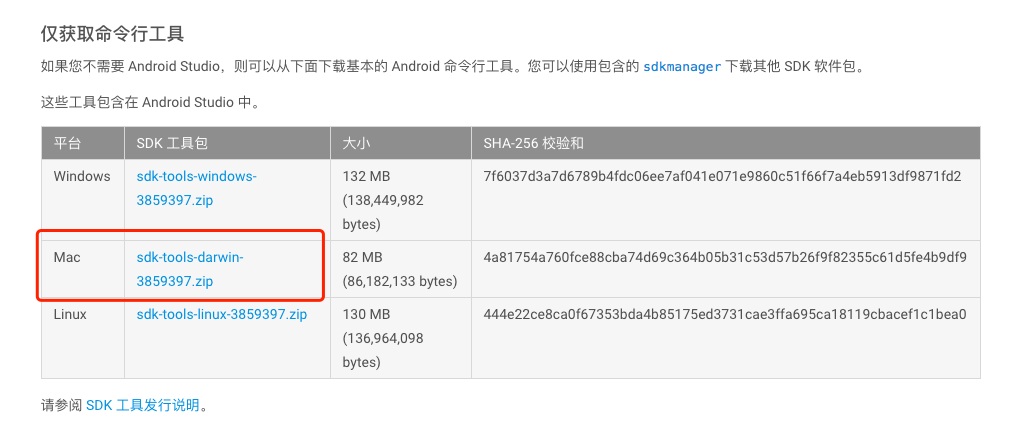Click the 82 MB size cell
The width and height of the screenshot is (1028, 432).
(400, 269)
